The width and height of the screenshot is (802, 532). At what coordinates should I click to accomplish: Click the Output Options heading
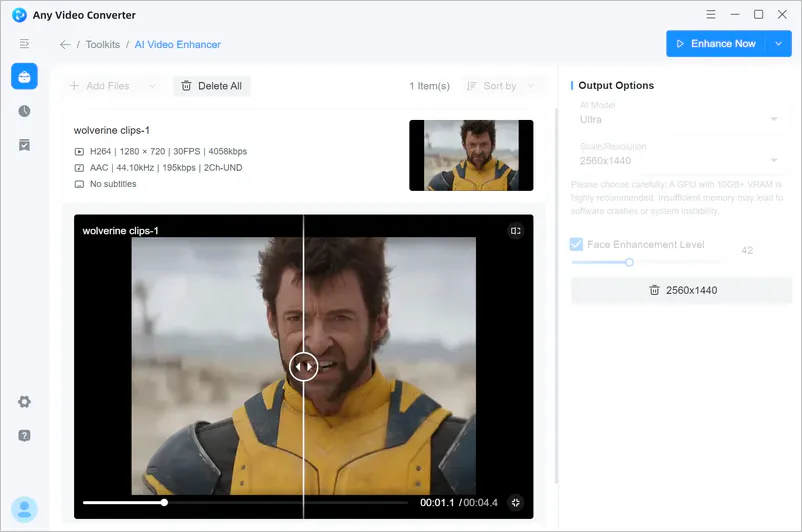click(x=616, y=85)
